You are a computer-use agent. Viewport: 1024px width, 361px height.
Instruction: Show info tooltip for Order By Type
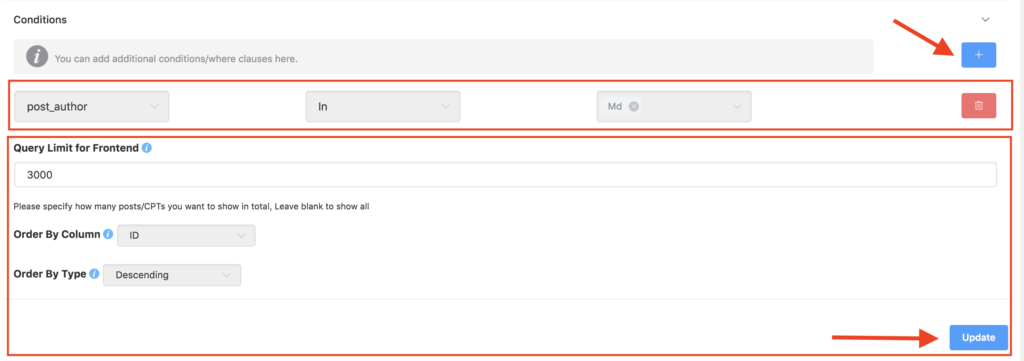pyautogui.click(x=94, y=274)
